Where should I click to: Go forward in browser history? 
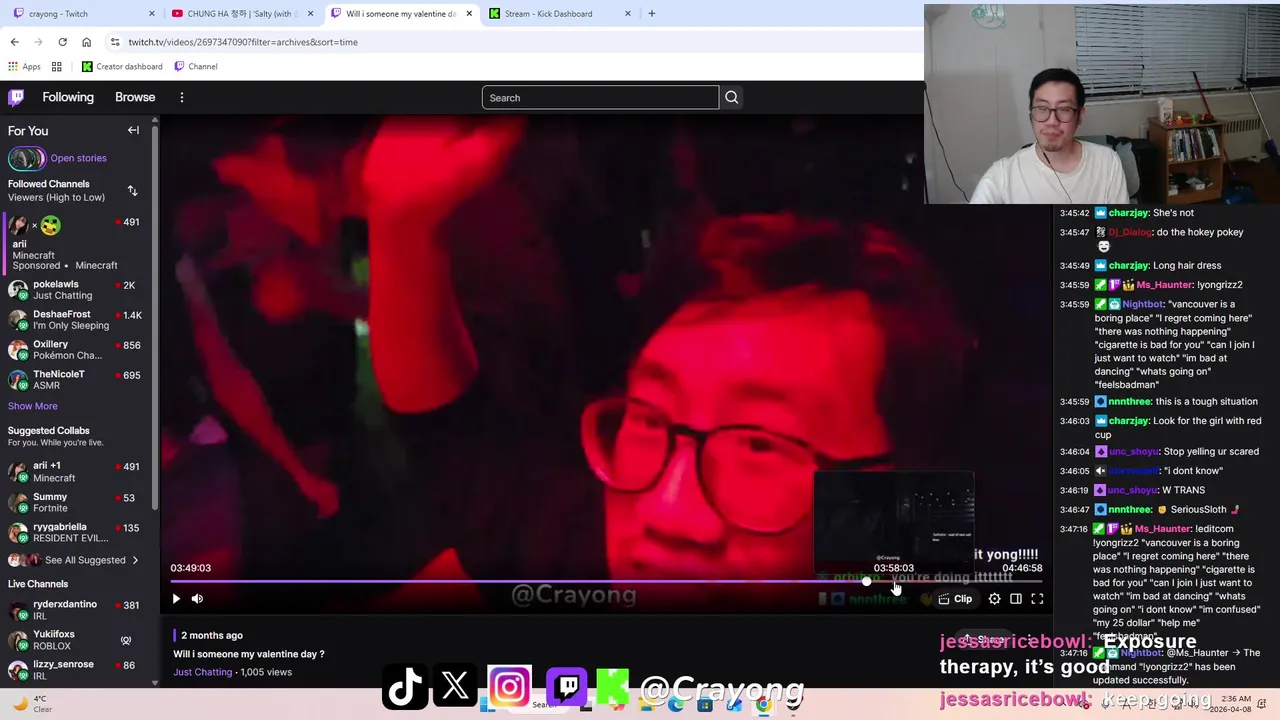38,42
